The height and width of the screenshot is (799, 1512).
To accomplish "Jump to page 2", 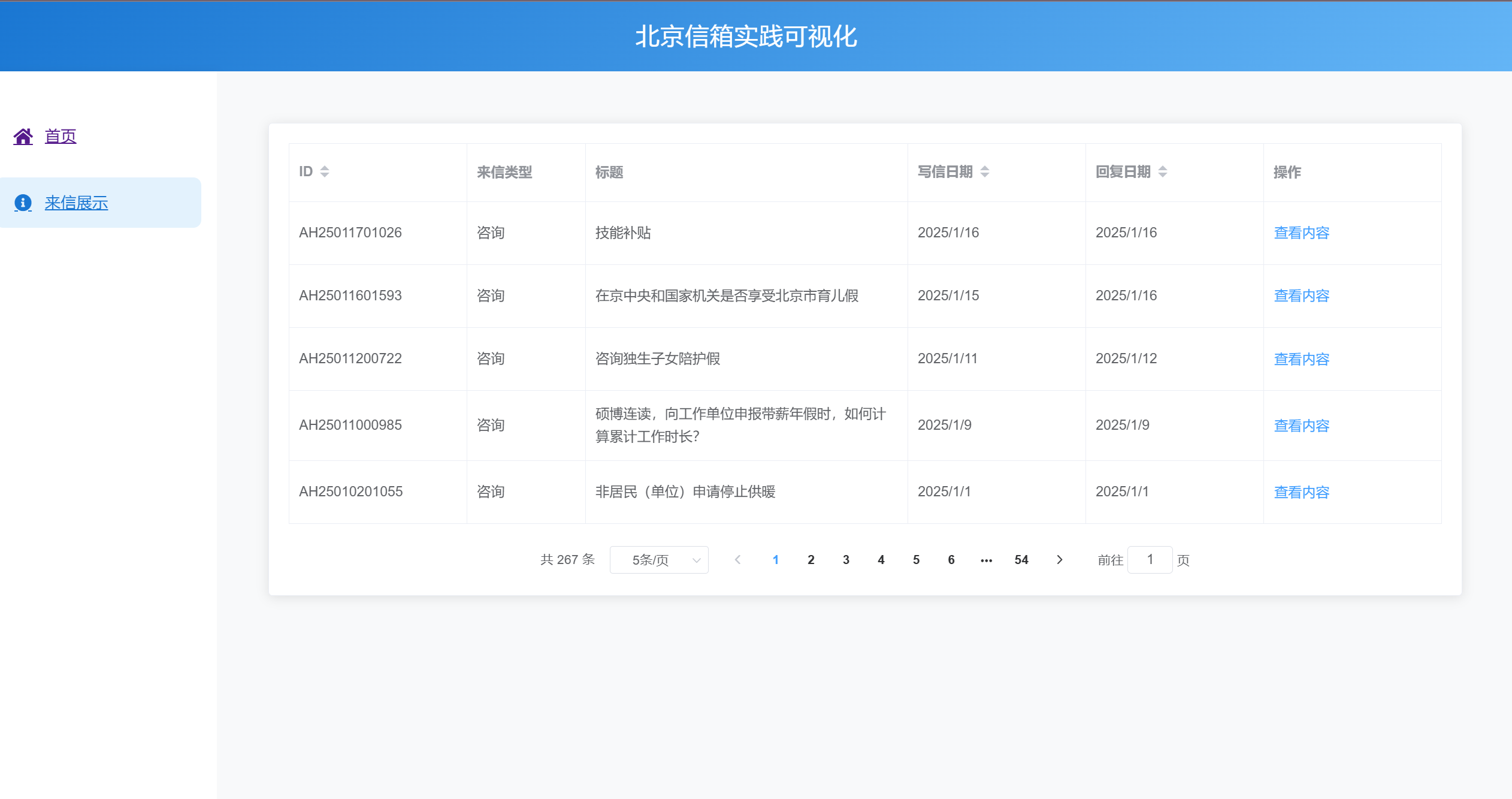I will (x=811, y=559).
